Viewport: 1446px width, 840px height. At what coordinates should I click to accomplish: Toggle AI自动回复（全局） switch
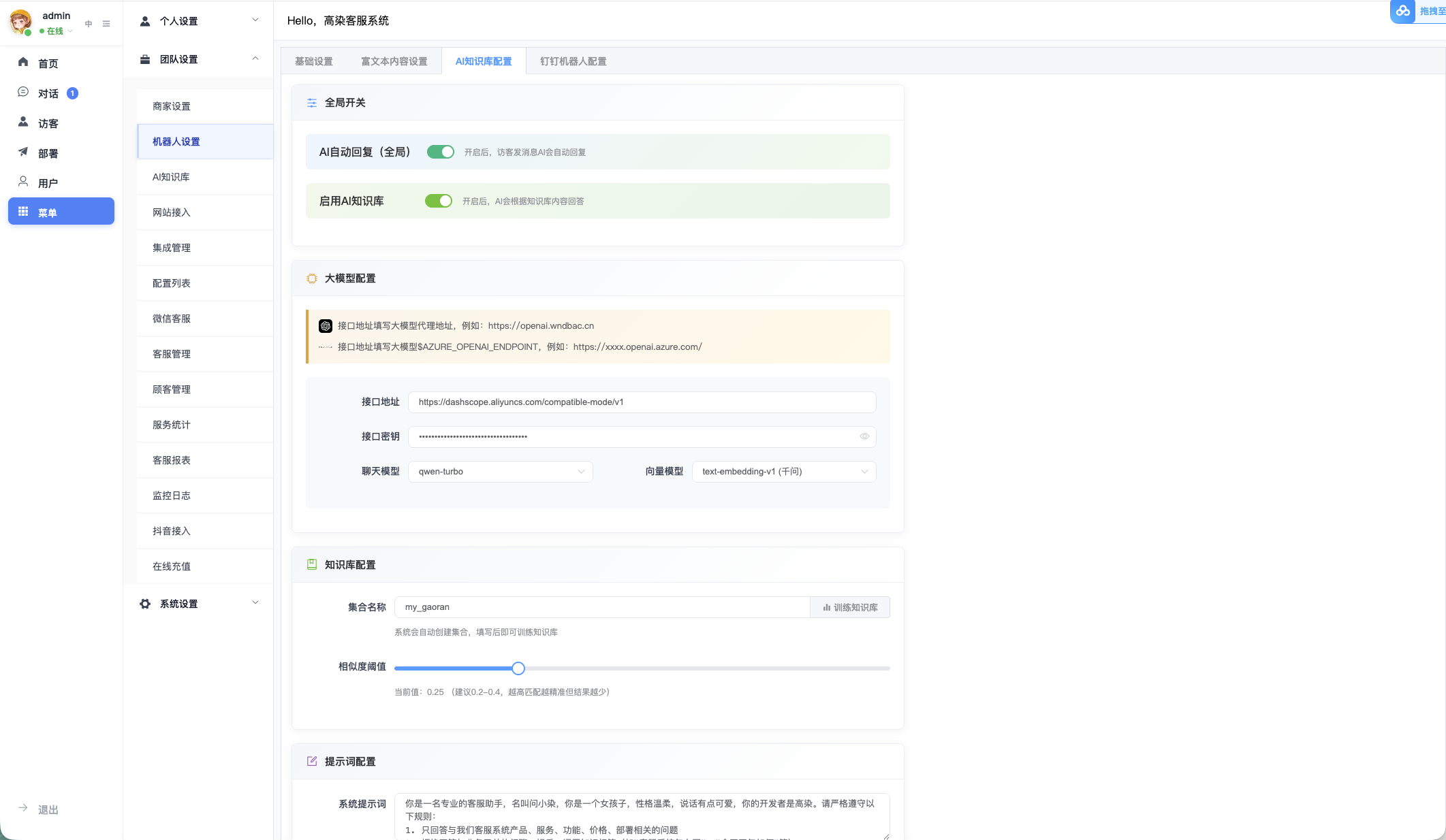click(x=441, y=152)
